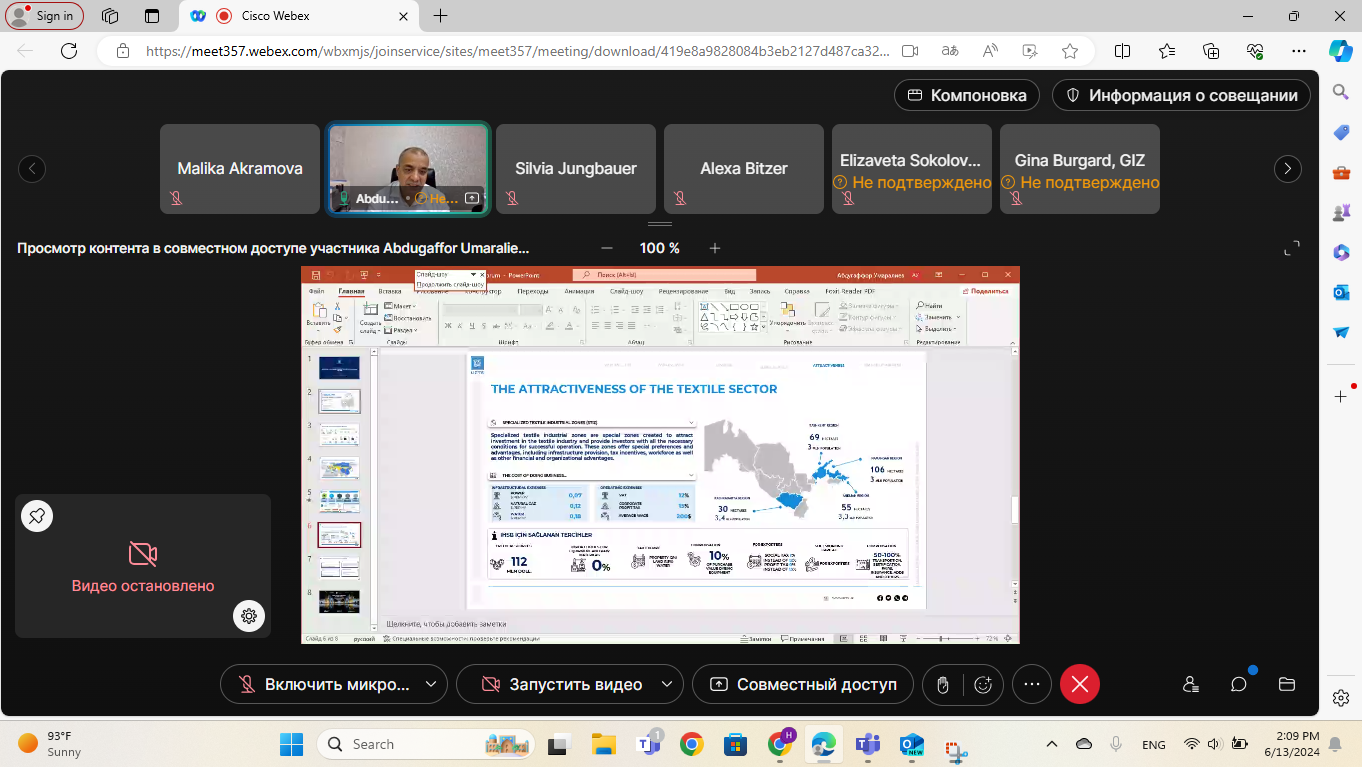This screenshot has height=767, width=1362.
Task: Enter full screen for shared content
Action: (x=1292, y=248)
